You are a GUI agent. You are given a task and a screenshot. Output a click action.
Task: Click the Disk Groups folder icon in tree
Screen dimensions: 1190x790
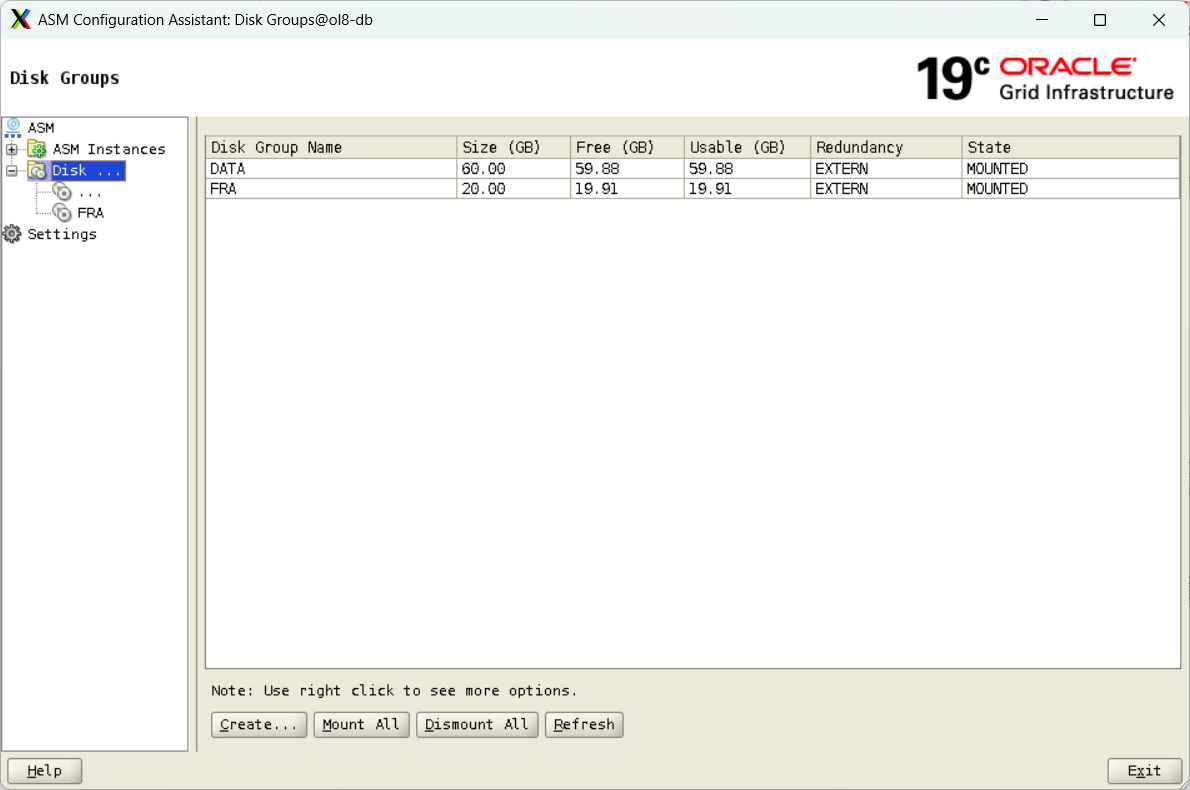[x=37, y=170]
